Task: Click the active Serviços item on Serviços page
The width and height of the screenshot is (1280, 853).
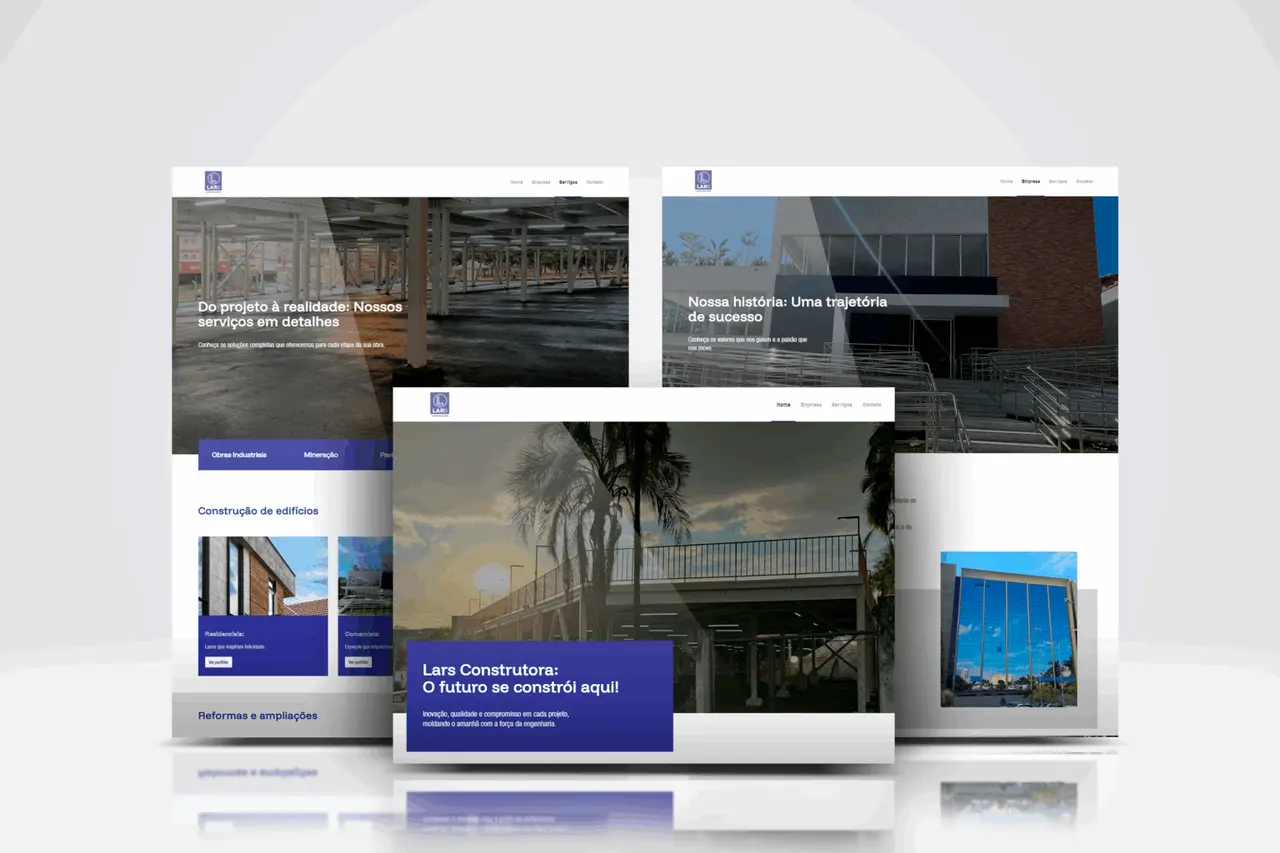Action: (568, 182)
